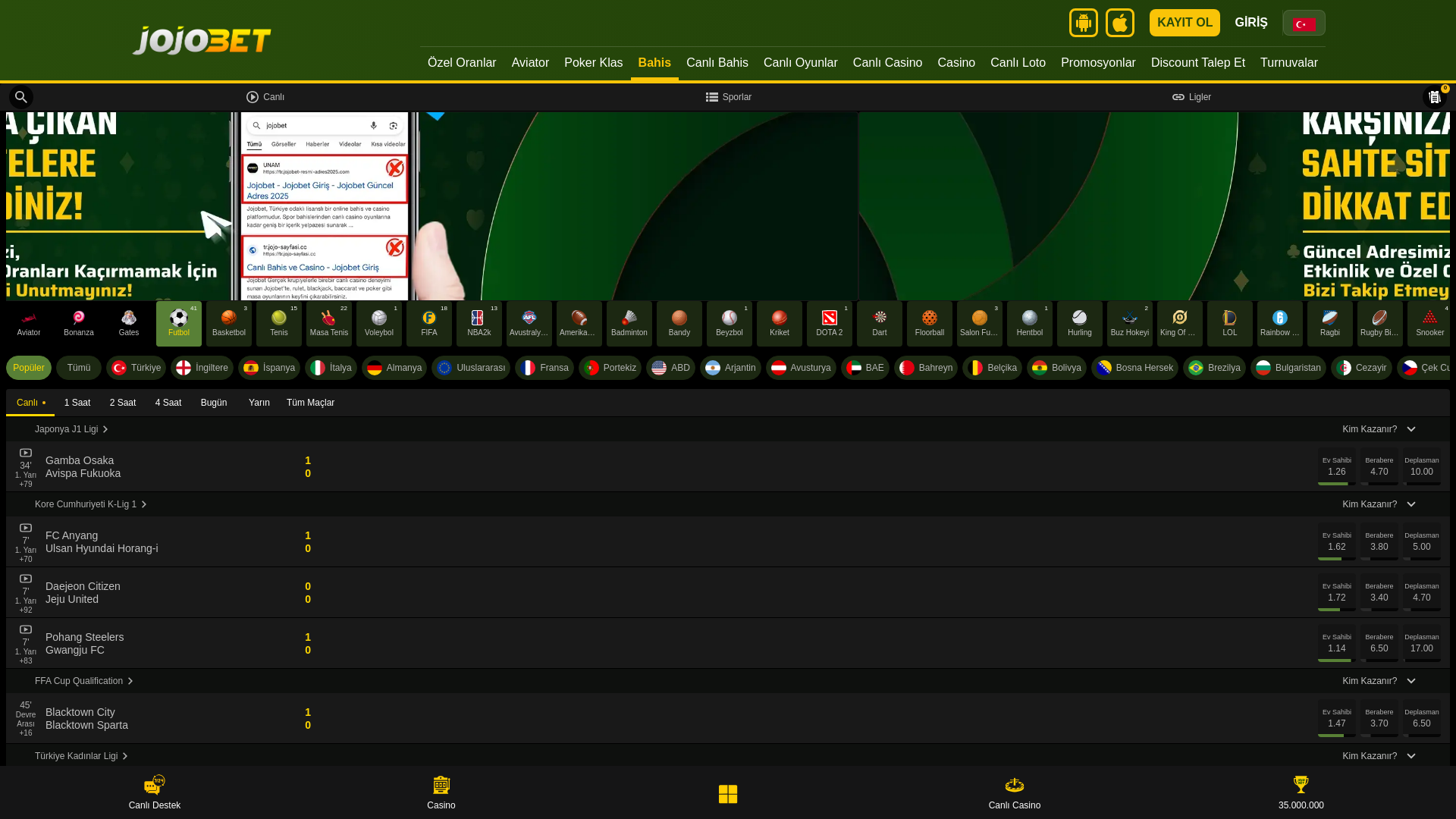
Task: Open Canlı Destek in bottom bar
Action: pos(154,792)
